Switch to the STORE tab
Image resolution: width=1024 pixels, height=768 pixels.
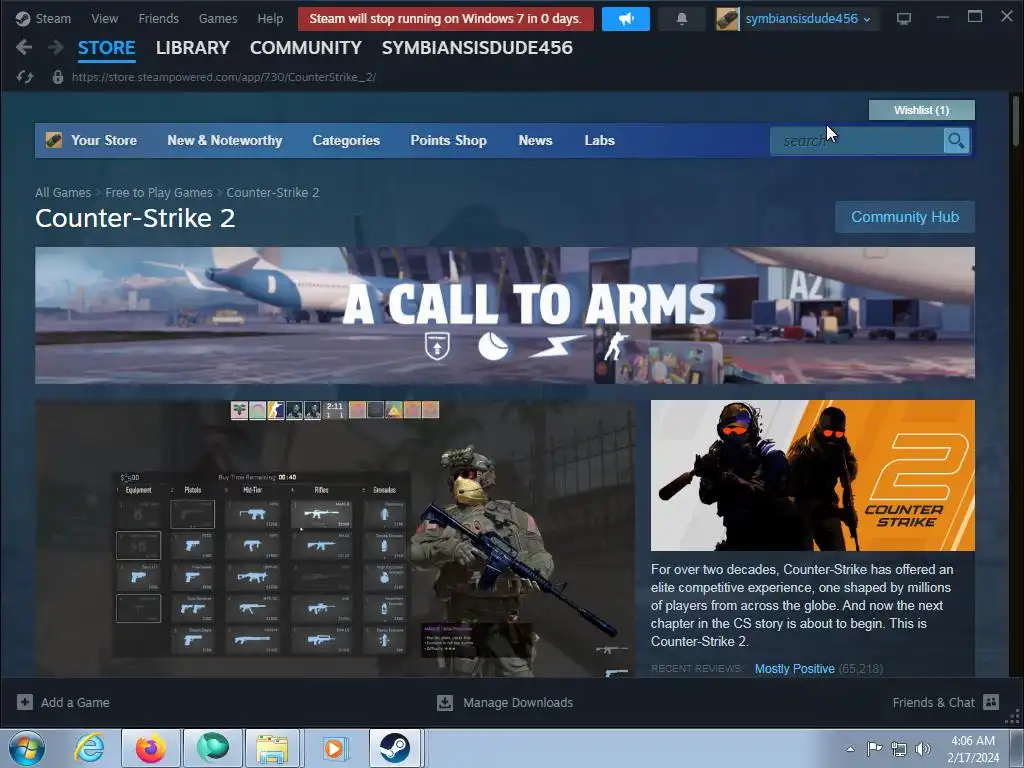click(x=106, y=48)
